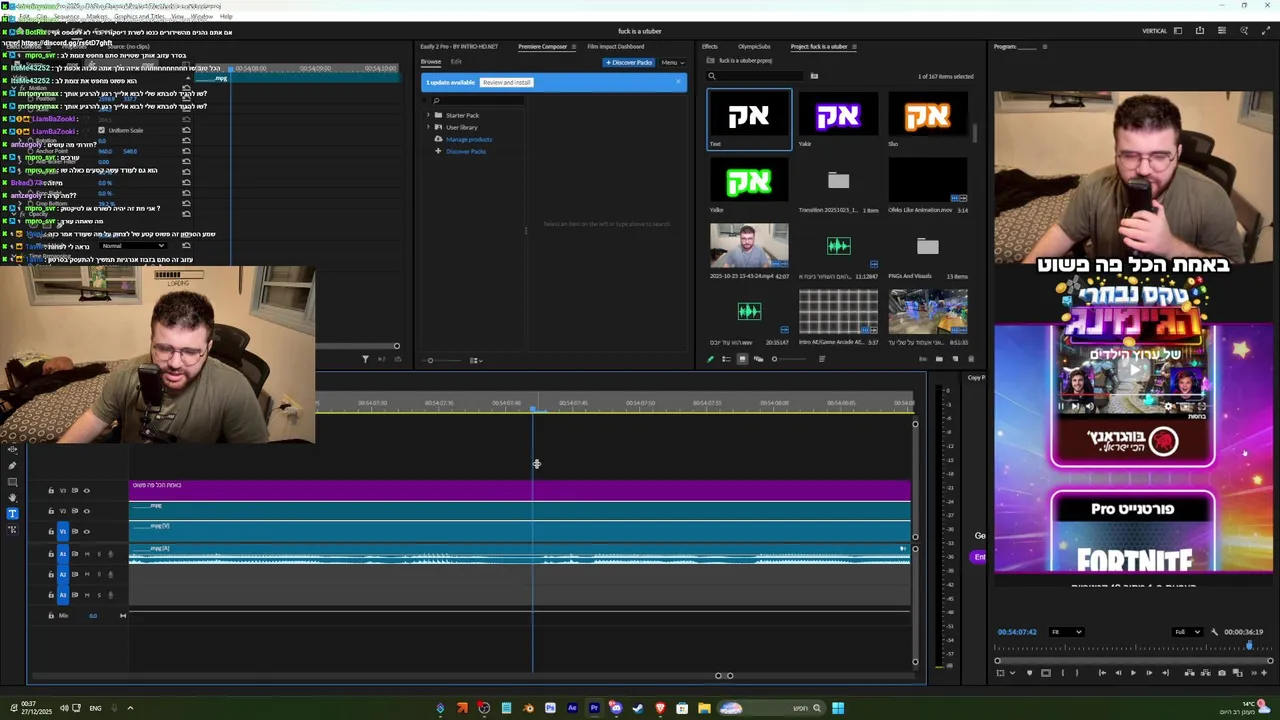Open the Manage products link
Viewport: 1280px width, 720px height.
[469, 139]
